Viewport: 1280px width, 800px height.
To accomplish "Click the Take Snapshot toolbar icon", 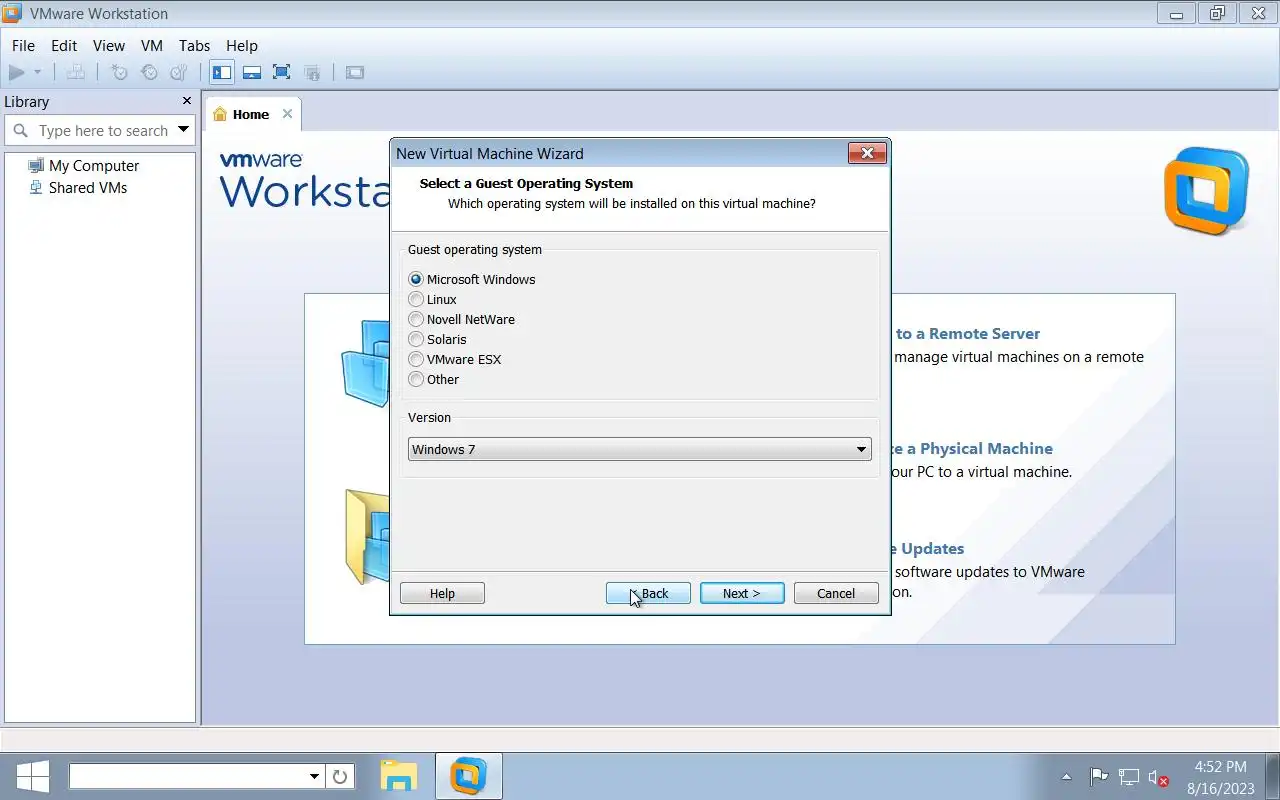I will [x=119, y=72].
